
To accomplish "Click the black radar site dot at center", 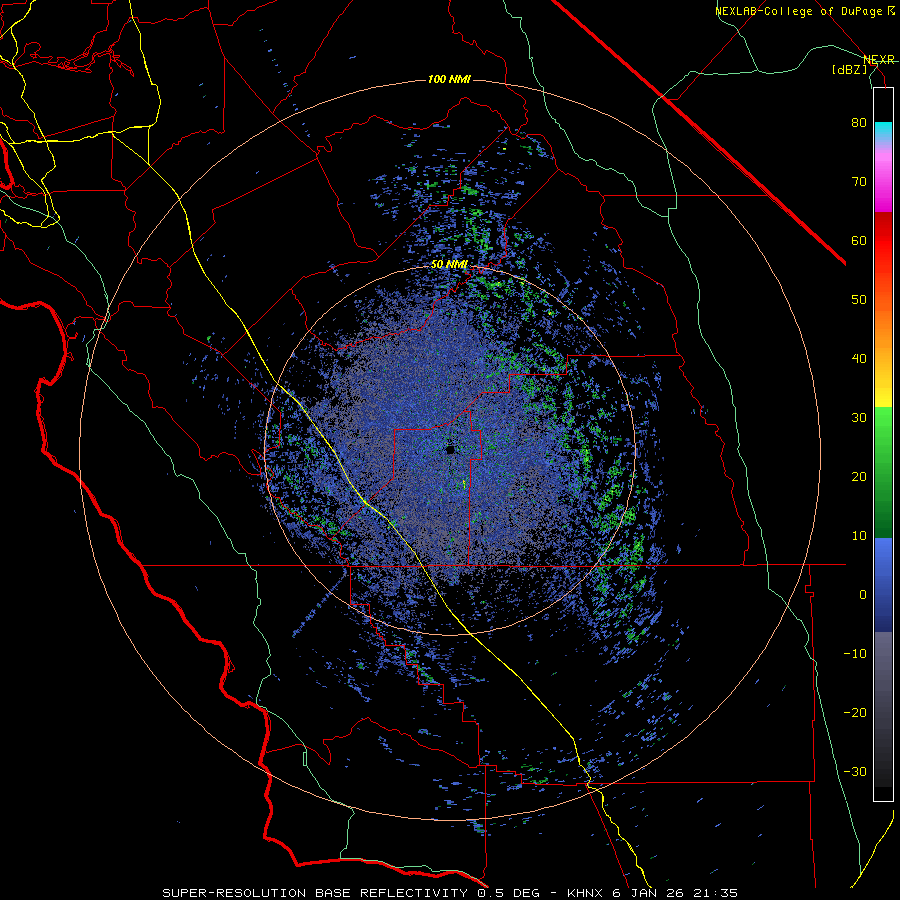I will click(450, 449).
